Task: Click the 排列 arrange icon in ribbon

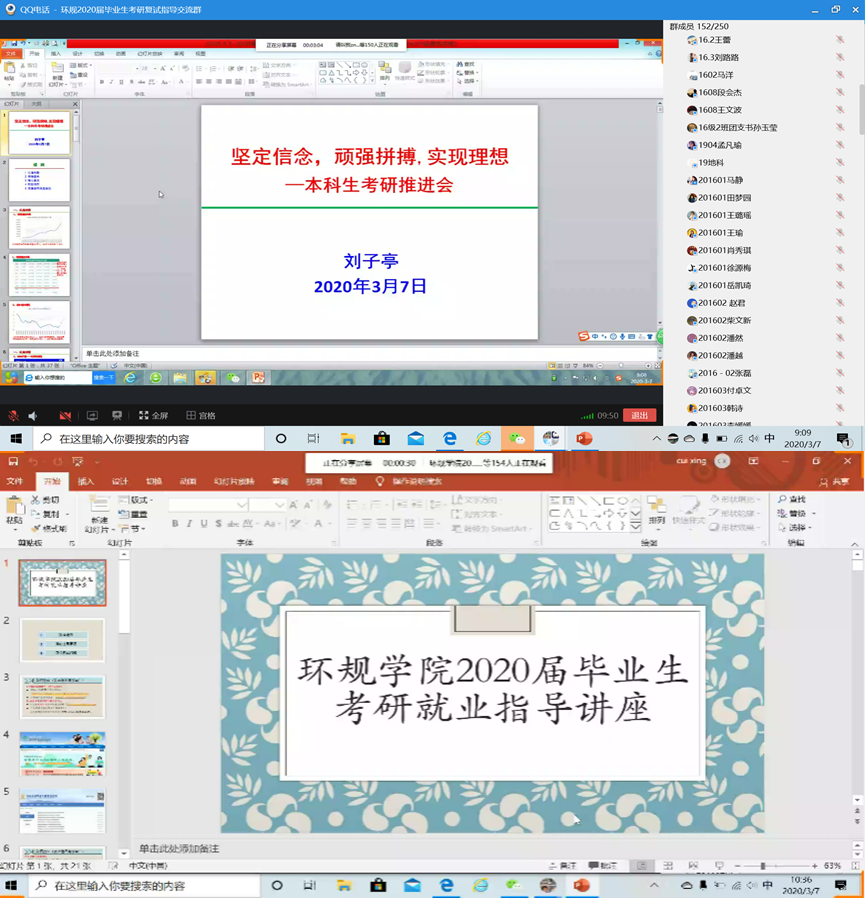Action: 656,507
